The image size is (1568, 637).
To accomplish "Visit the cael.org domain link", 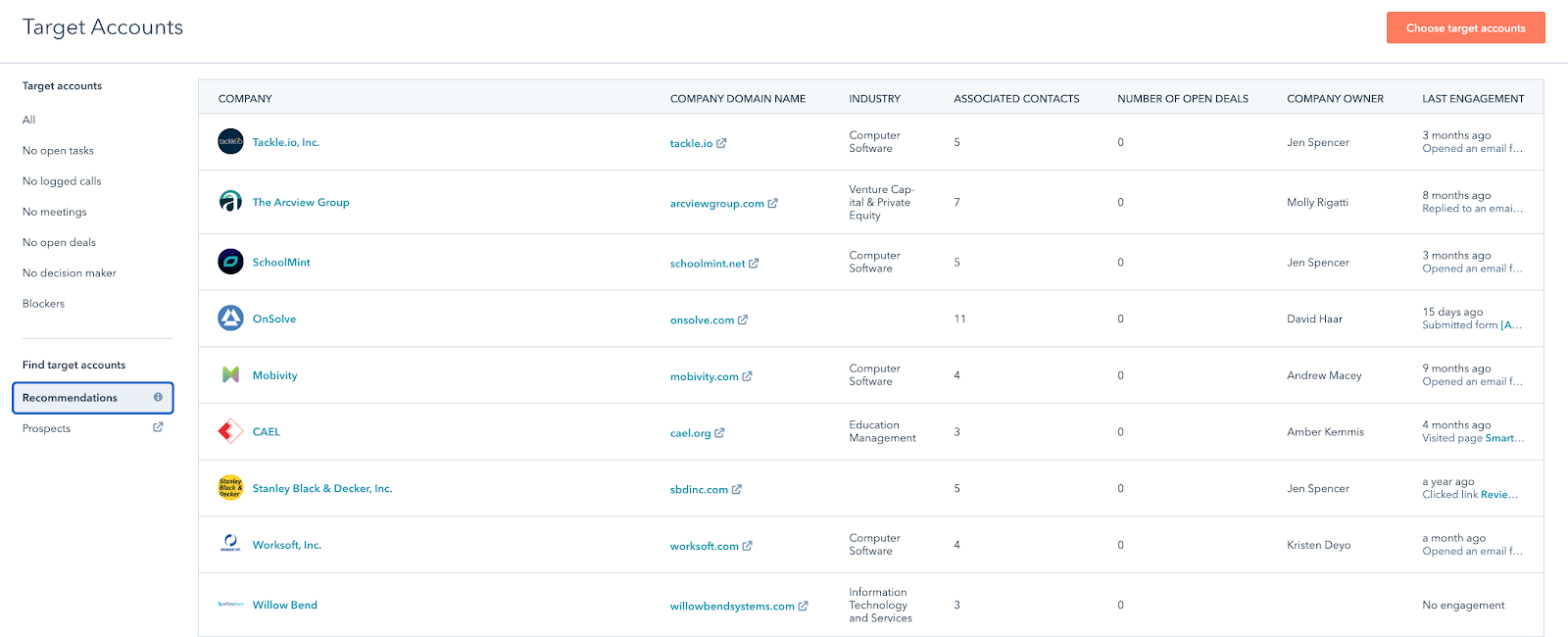I will pyautogui.click(x=690, y=432).
